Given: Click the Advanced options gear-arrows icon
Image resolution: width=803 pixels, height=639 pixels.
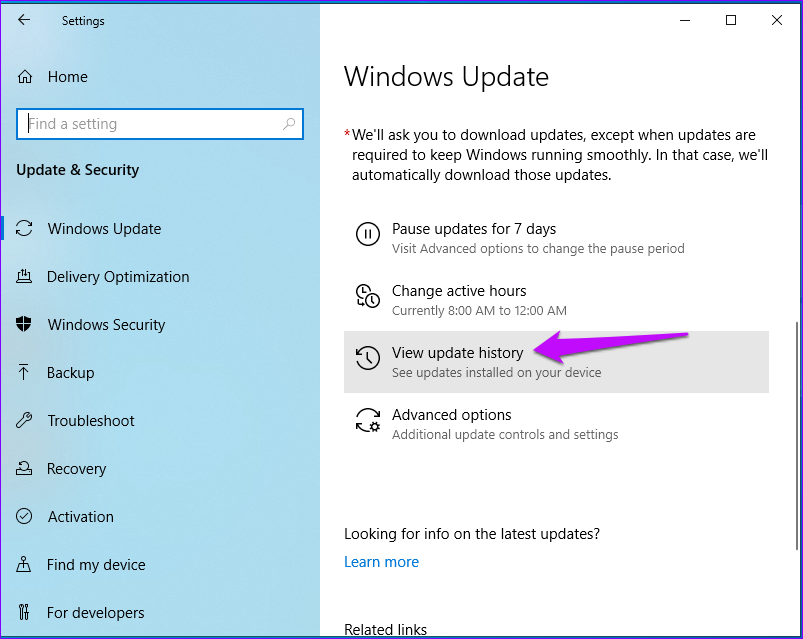Looking at the screenshot, I should [368, 420].
